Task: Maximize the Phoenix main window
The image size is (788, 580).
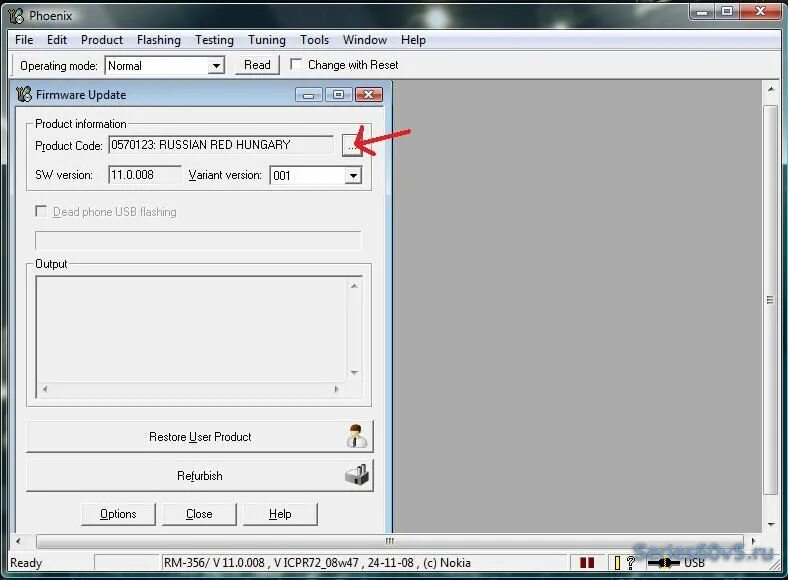Action: [x=727, y=12]
